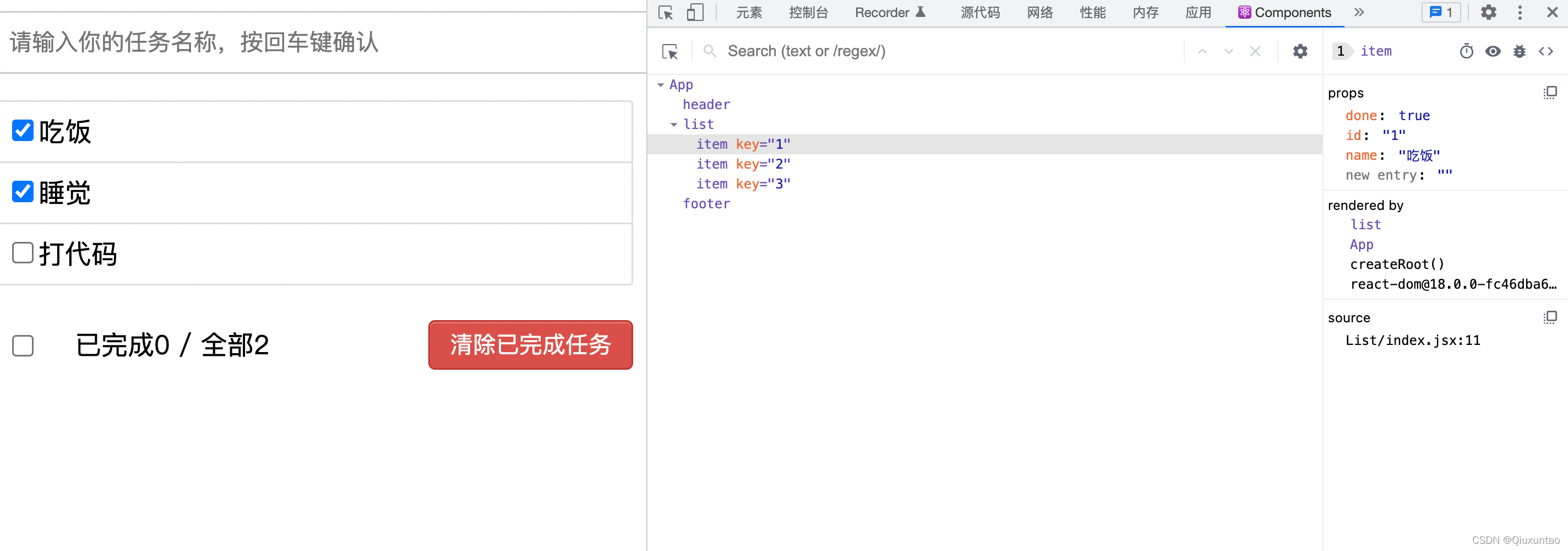The height and width of the screenshot is (551, 1568).
Task: Open the 内存 tab
Action: (1146, 13)
